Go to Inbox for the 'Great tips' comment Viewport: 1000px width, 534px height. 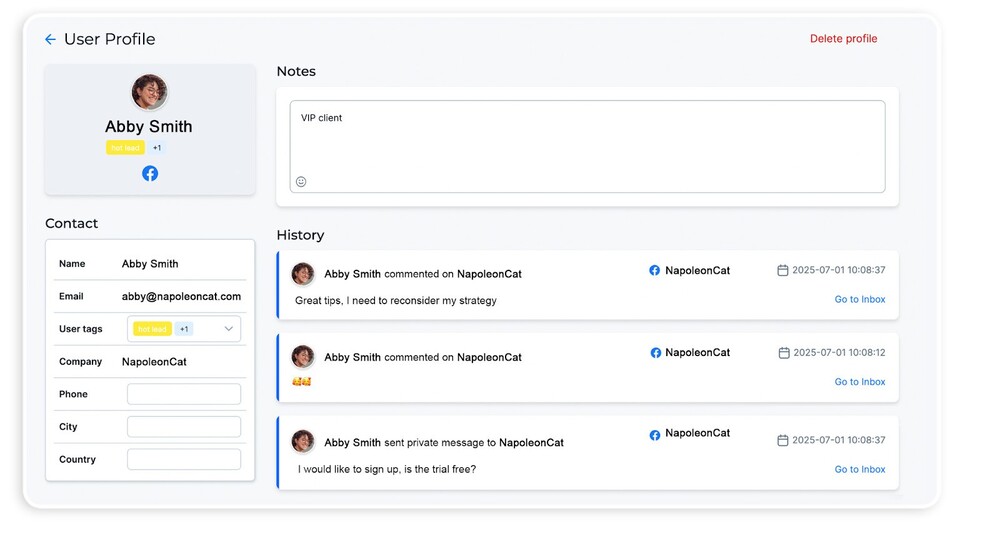[x=860, y=299]
